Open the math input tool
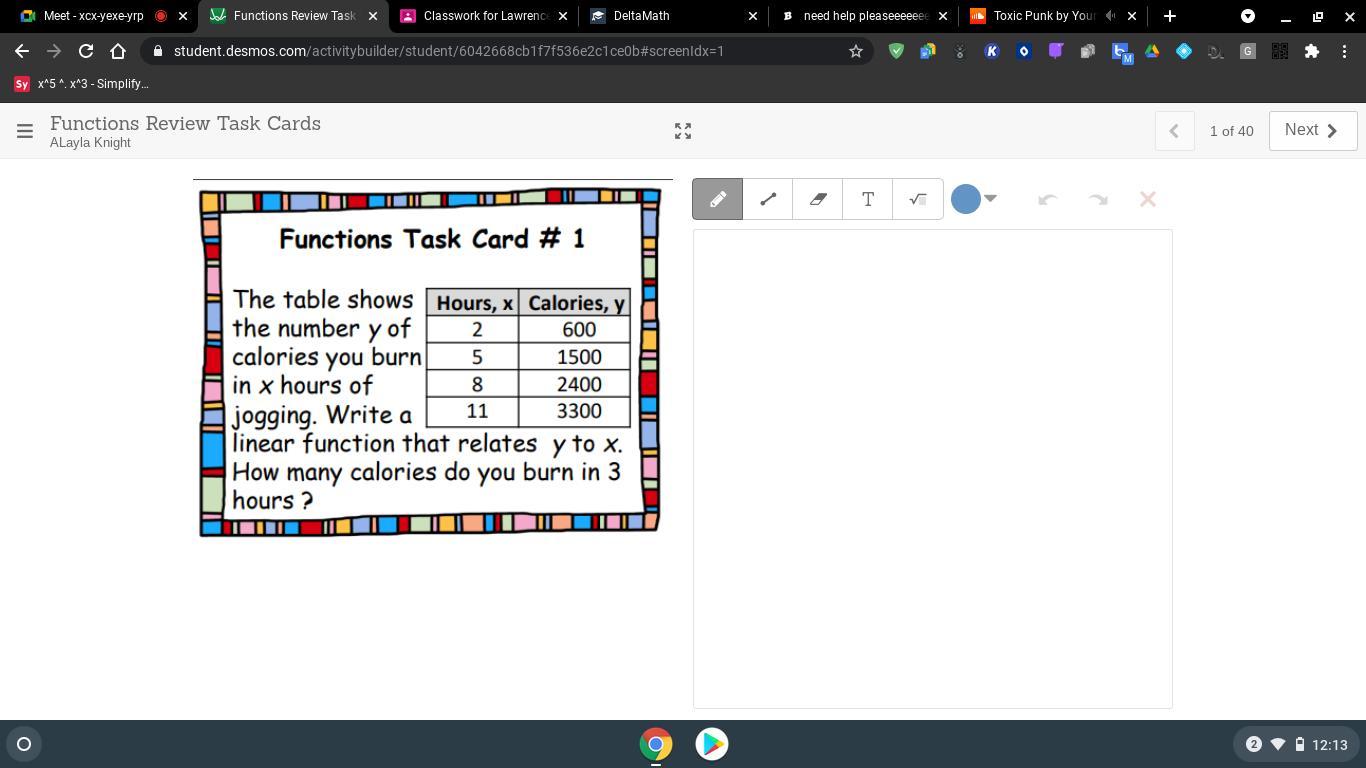 (918, 199)
